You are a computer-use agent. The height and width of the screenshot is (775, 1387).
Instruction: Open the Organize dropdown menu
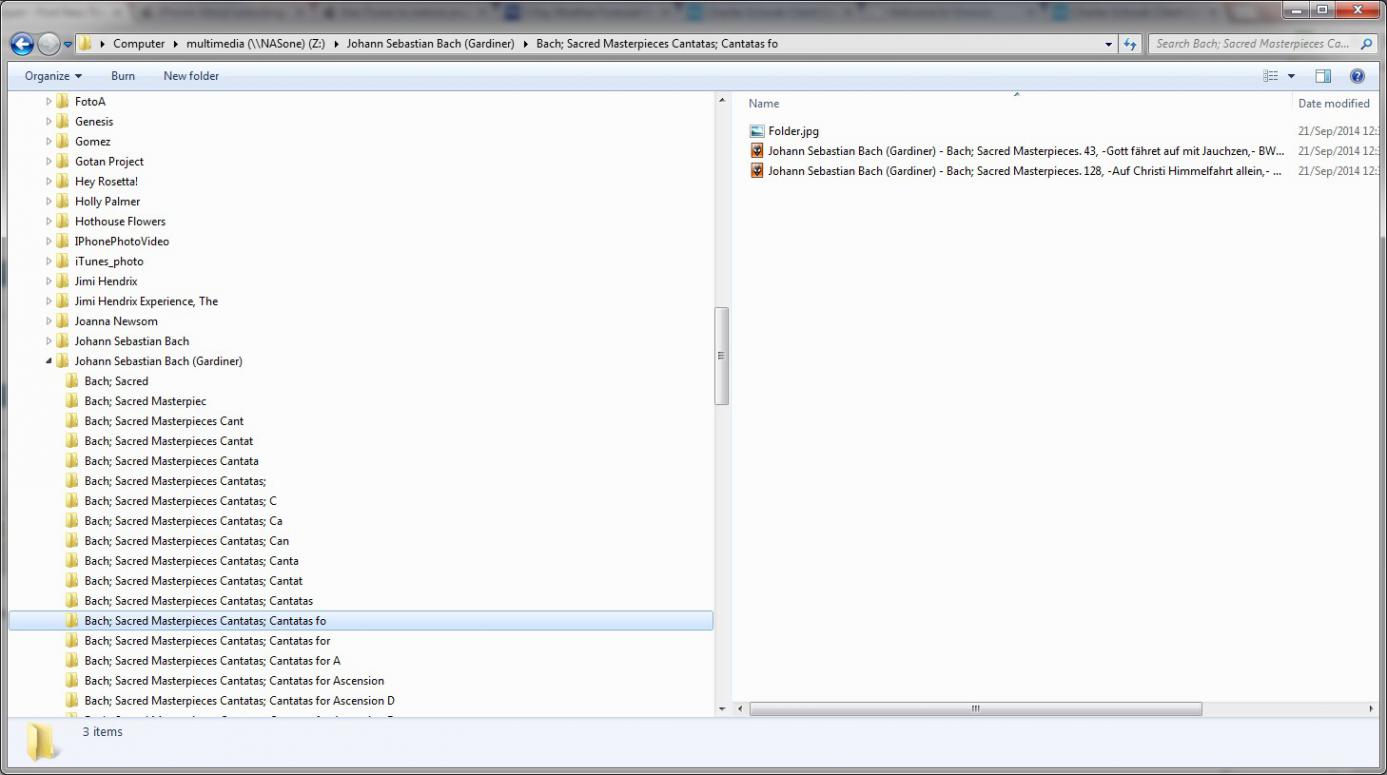click(x=53, y=76)
